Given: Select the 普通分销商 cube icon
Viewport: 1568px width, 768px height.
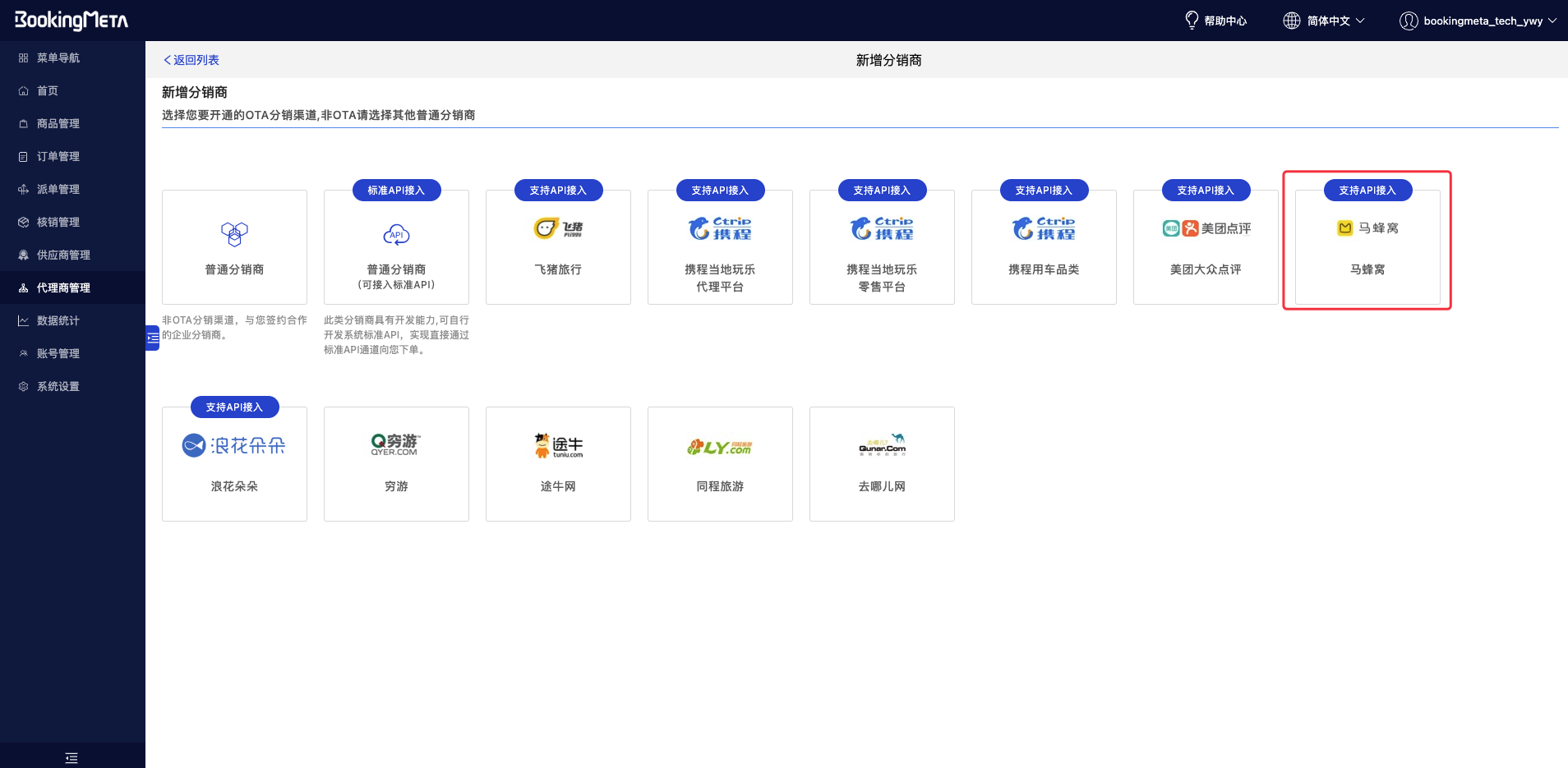Looking at the screenshot, I should pos(234,234).
